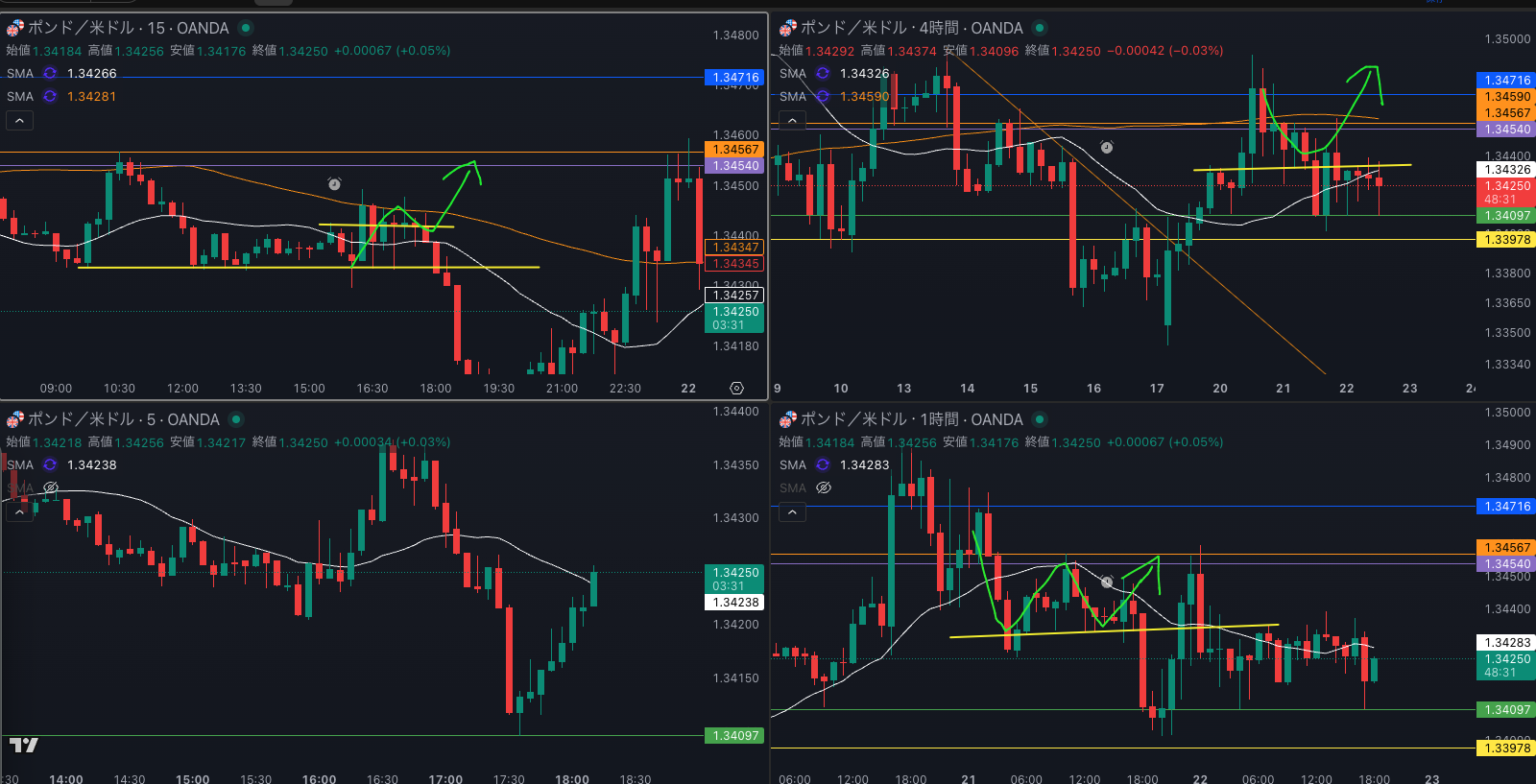Collapse indicator legend on 1-hour chart

tap(792, 512)
